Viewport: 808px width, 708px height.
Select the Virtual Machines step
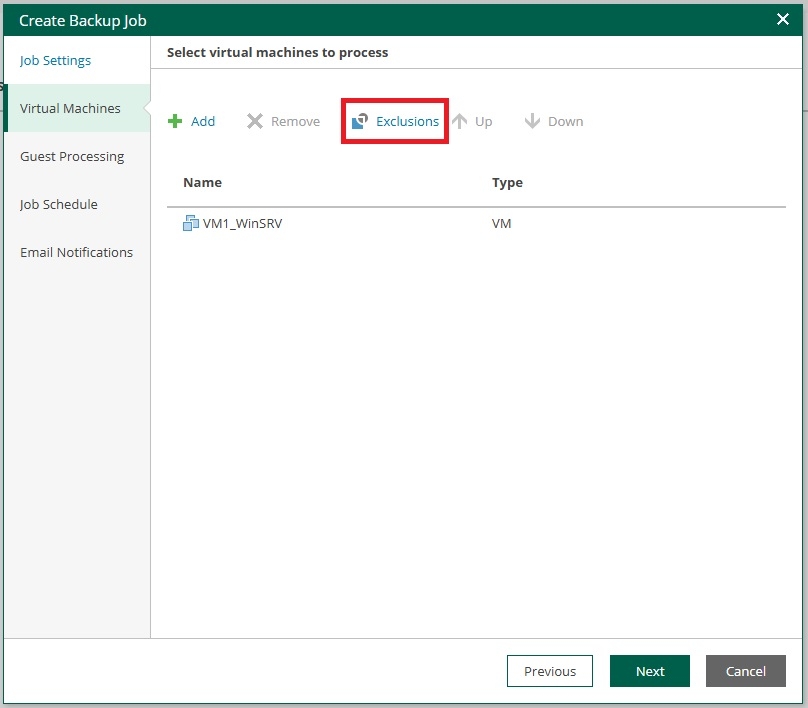point(70,108)
